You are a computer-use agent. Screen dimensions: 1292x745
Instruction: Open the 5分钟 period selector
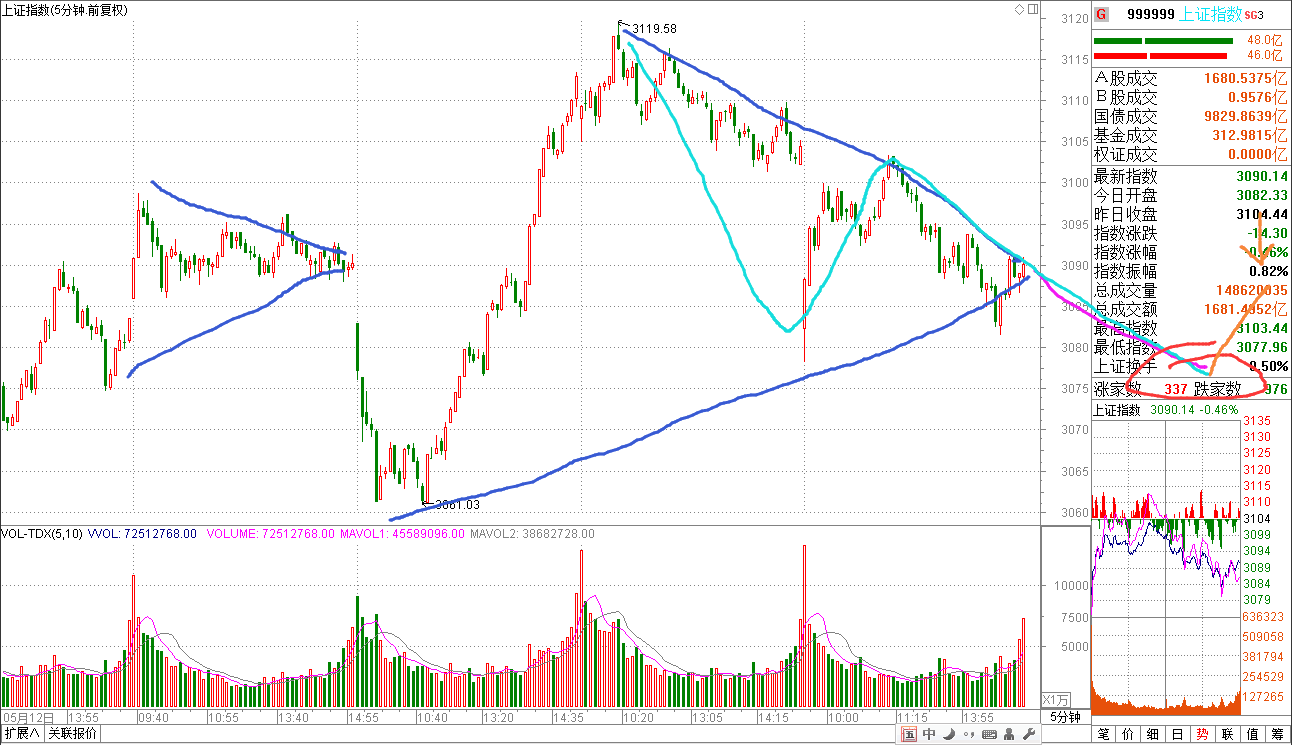click(x=1065, y=718)
